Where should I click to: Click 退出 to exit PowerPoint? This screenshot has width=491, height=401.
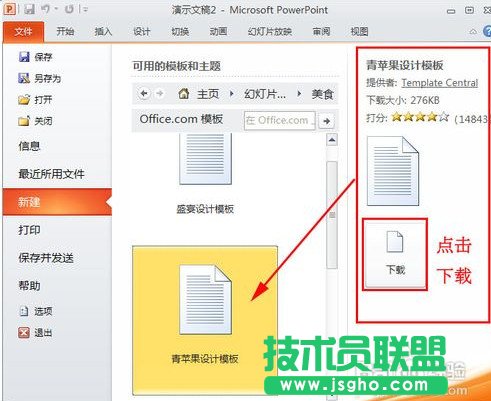pos(35,332)
